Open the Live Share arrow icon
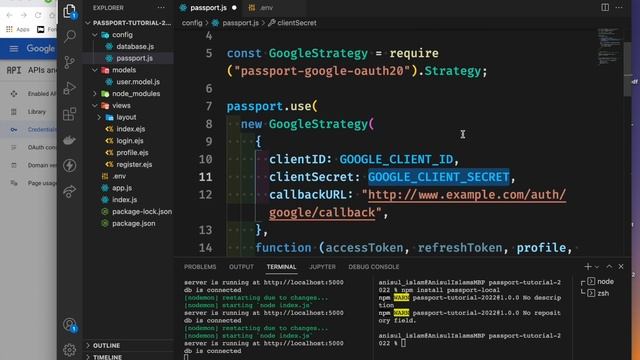The height and width of the screenshot is (360, 640). pos(70,191)
